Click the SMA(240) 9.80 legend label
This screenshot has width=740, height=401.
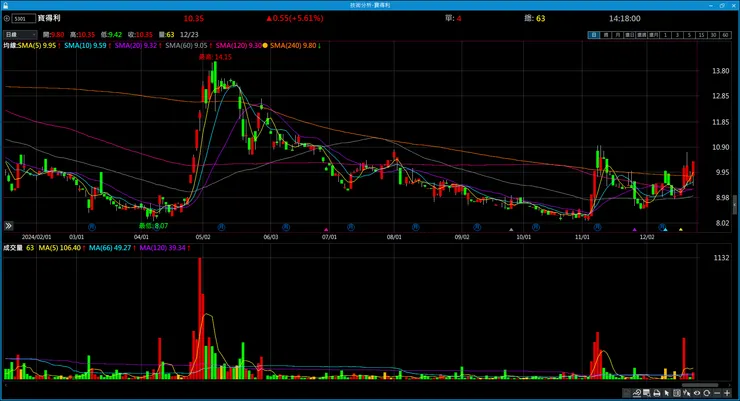(293, 45)
